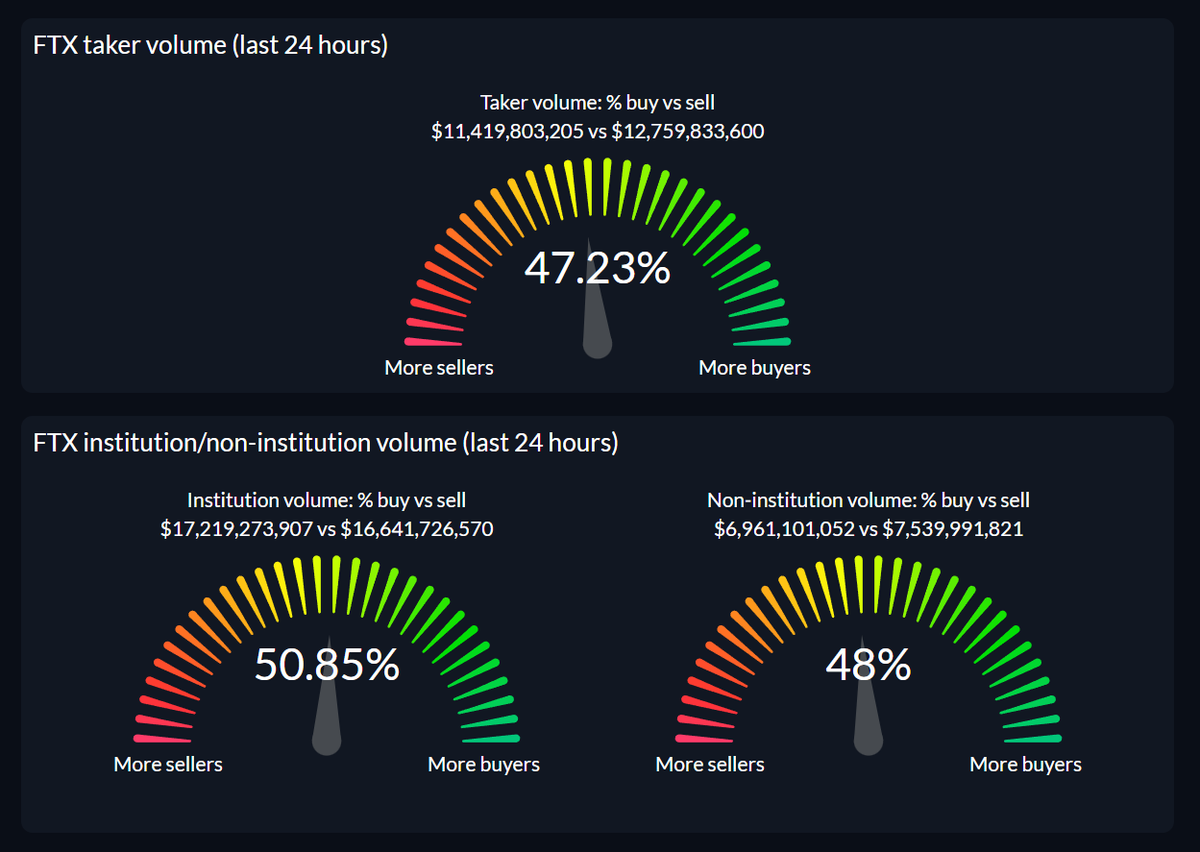1200x852 pixels.
Task: Click the 48% gauge reading
Action: tap(868, 666)
